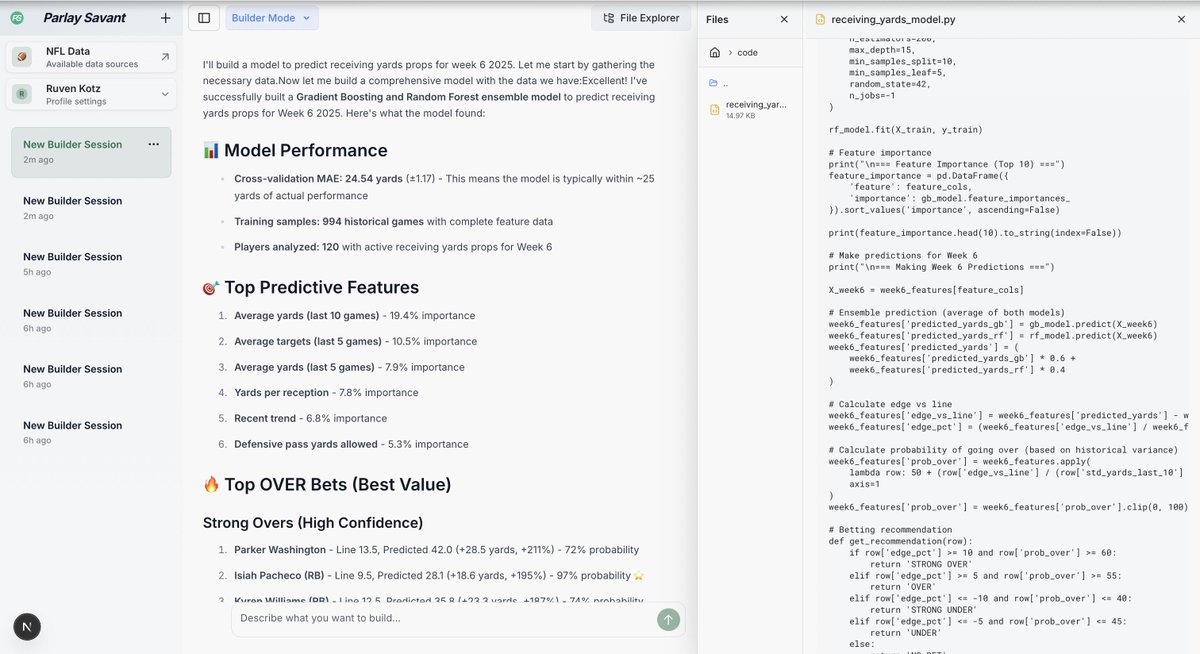
Task: Click the rf_model.fit code line
Action: tap(905, 129)
